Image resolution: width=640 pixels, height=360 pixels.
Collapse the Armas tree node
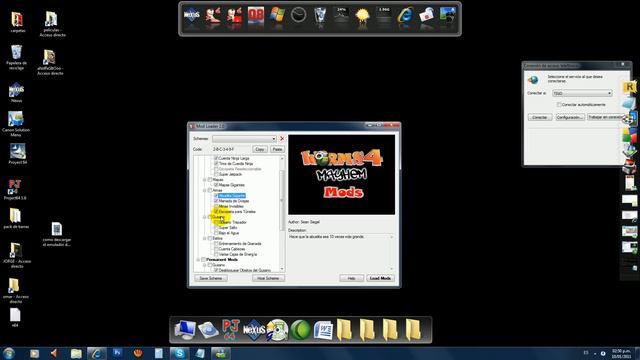click(204, 190)
